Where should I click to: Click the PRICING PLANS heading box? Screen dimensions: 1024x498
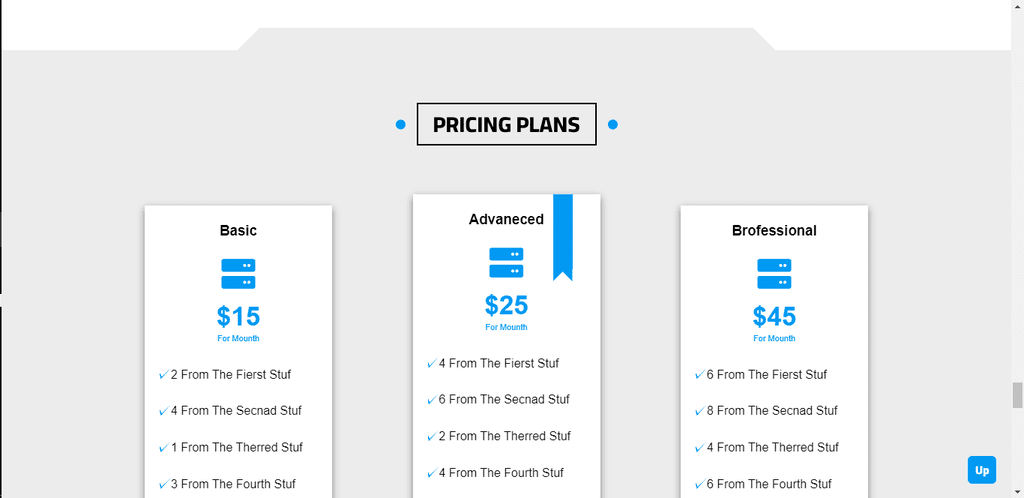(x=506, y=124)
